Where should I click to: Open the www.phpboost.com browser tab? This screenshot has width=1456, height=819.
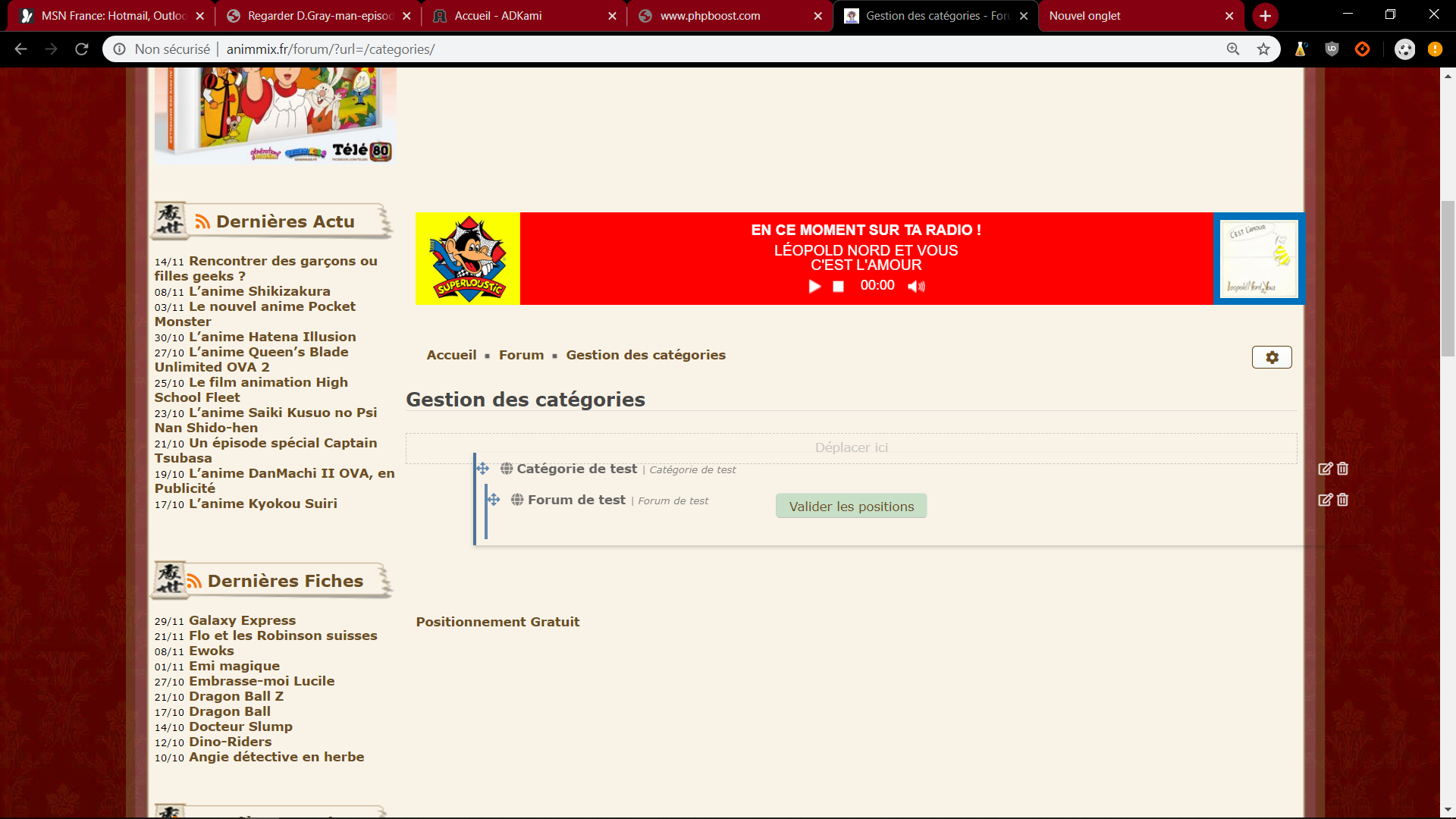710,15
